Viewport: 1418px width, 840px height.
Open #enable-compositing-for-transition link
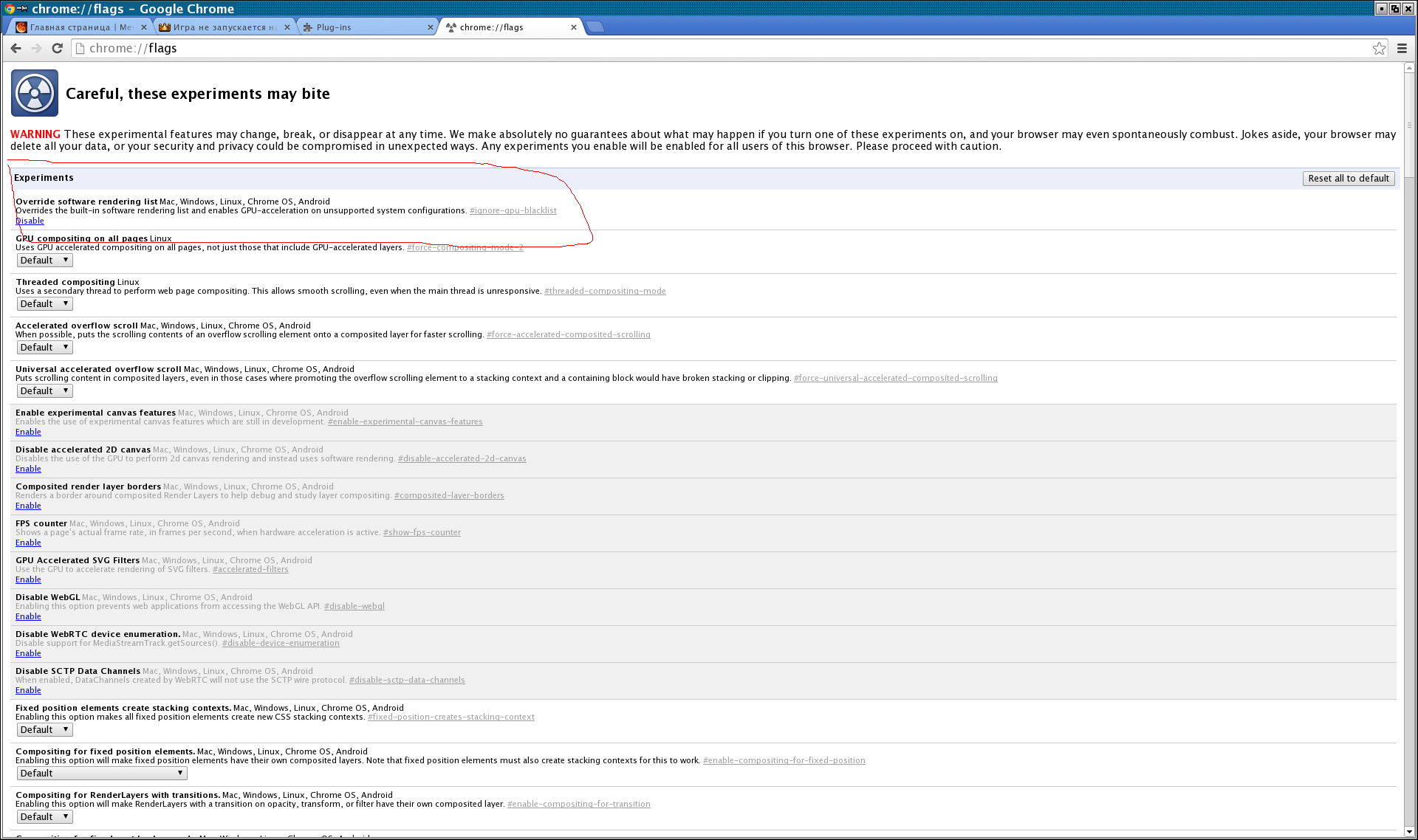(578, 804)
